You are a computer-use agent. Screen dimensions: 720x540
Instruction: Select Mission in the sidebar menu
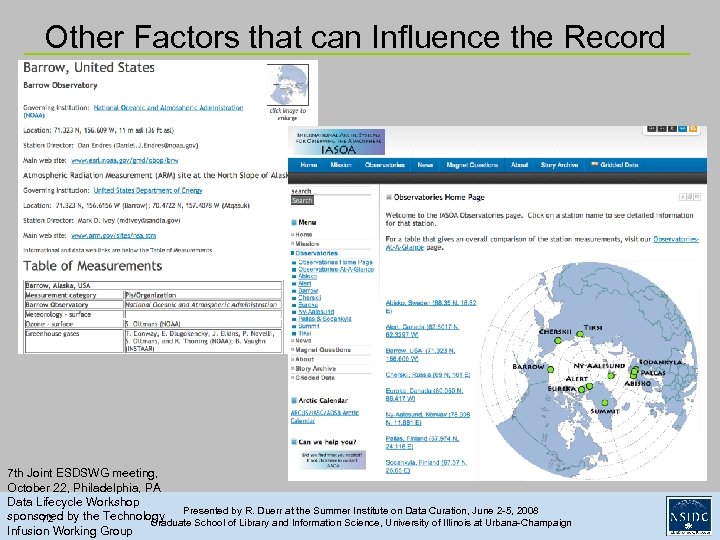pos(307,244)
